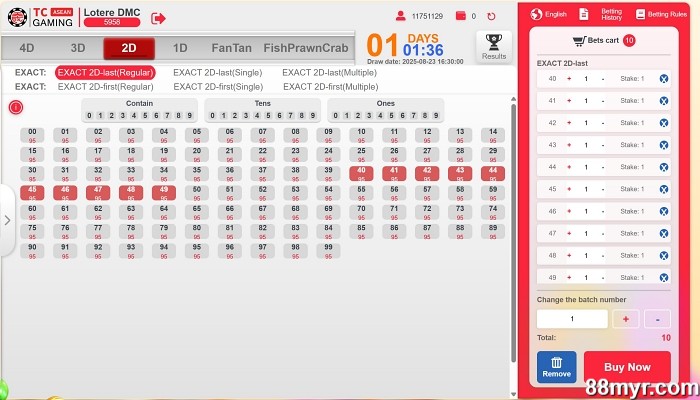700x400 pixels.
Task: Select EXACT 2D-first(Multiple) option
Action: (331, 87)
